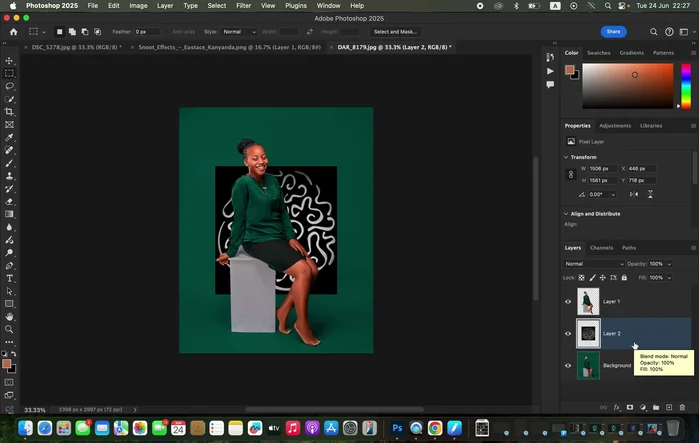Pick the Eyedropper tool
Image resolution: width=699 pixels, height=443 pixels.
coord(10,137)
